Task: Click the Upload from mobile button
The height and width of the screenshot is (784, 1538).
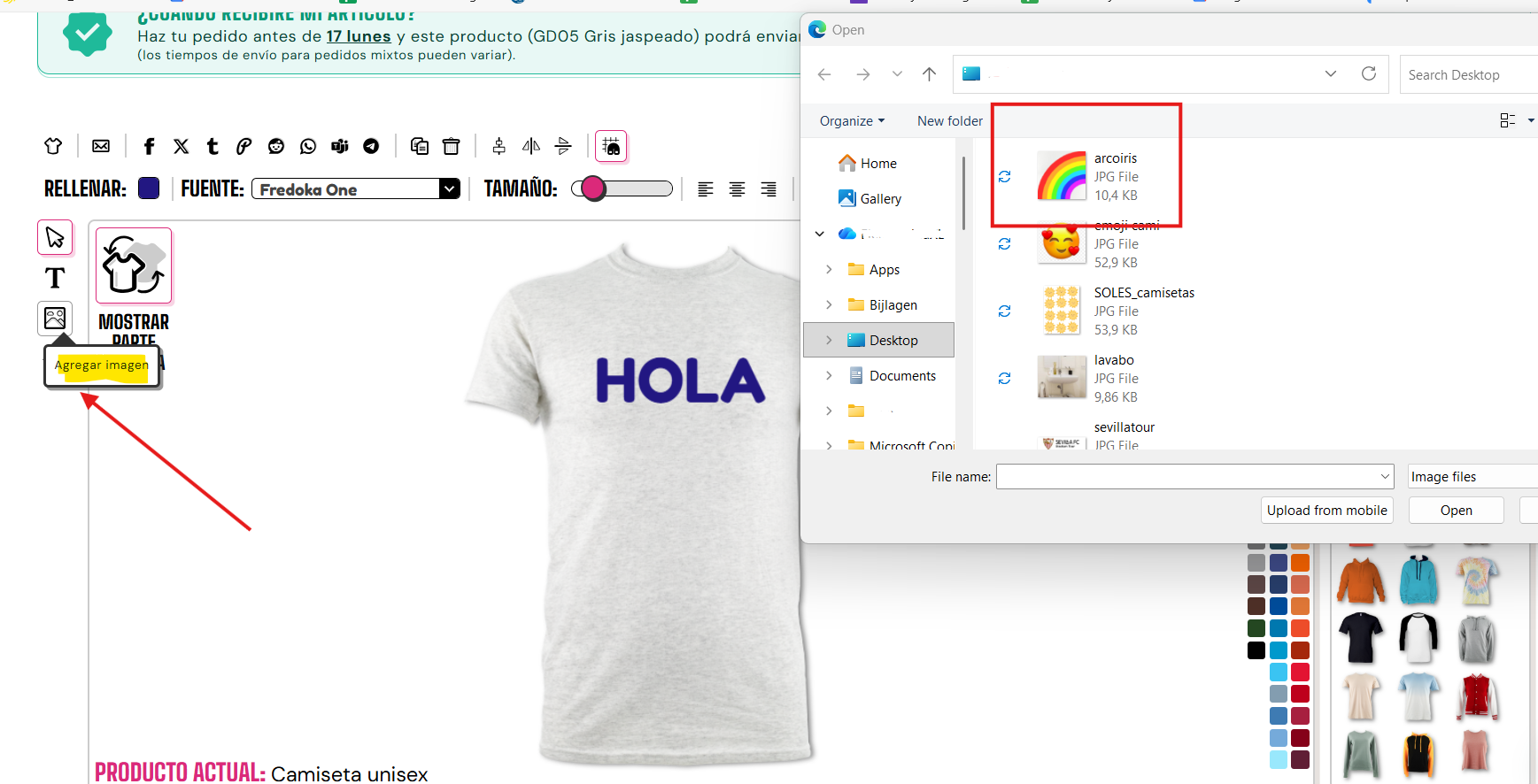Action: point(1326,511)
